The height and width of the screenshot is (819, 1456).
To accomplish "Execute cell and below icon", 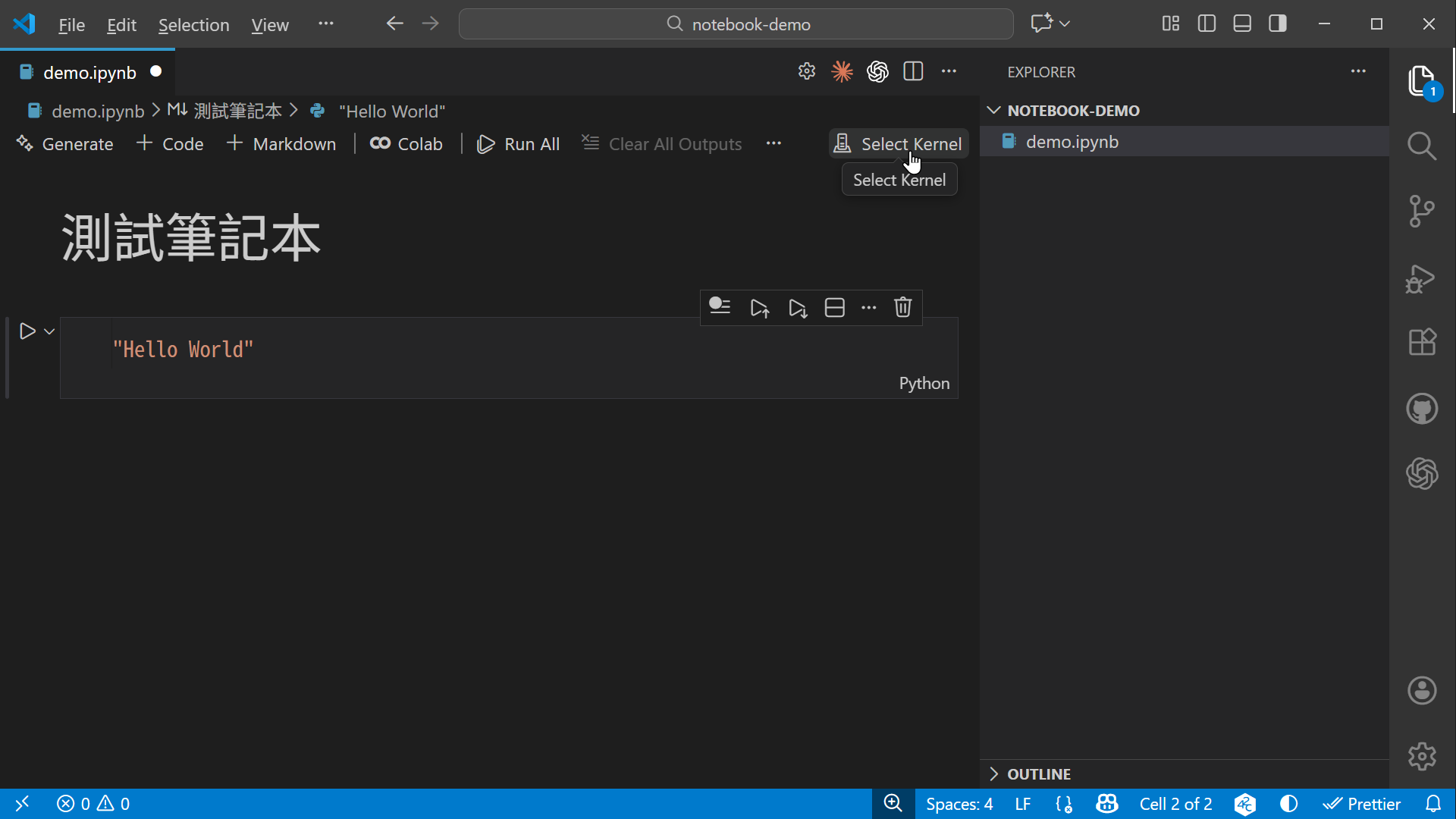I will coord(797,308).
